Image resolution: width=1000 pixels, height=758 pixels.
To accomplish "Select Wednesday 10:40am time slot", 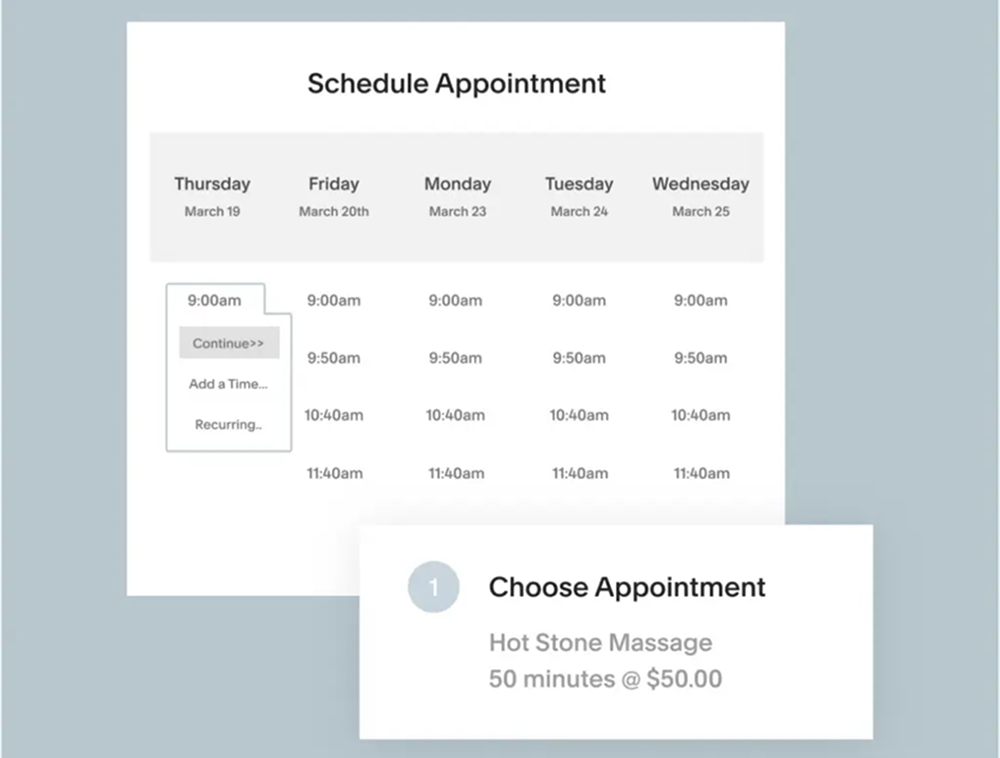I will (x=701, y=415).
